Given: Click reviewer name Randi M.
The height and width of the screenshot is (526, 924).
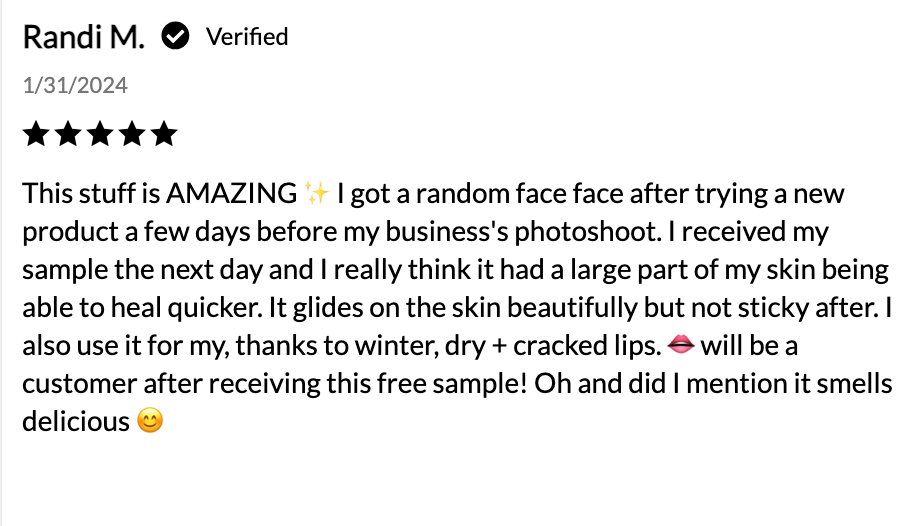Looking at the screenshot, I should (x=83, y=38).
